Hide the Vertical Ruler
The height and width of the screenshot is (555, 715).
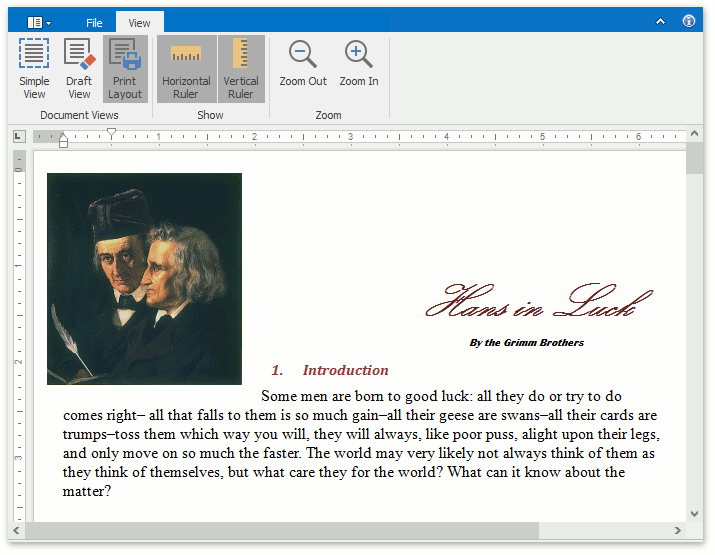[x=240, y=68]
